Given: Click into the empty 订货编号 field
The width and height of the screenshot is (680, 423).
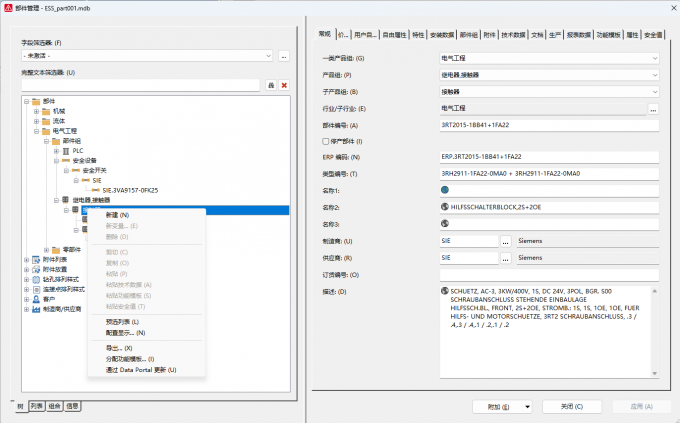Looking at the screenshot, I should (549, 275).
